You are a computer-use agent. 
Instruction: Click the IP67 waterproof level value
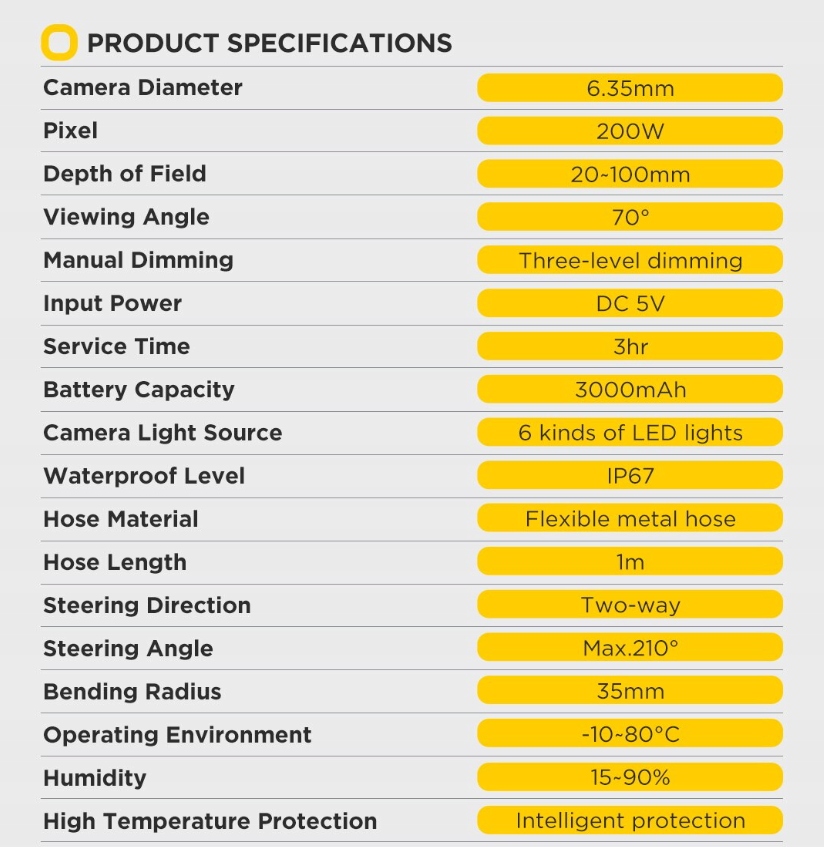point(630,475)
